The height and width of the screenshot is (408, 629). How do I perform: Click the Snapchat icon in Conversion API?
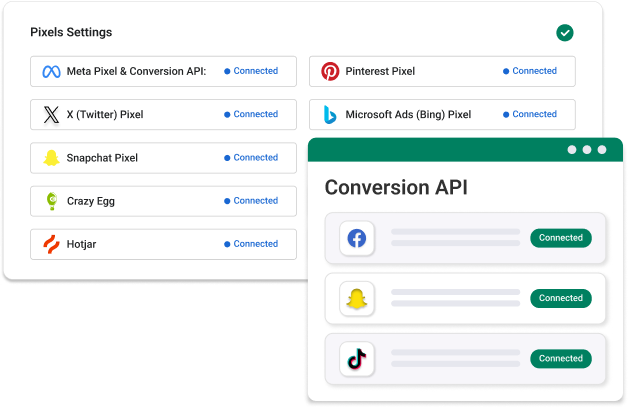point(357,298)
